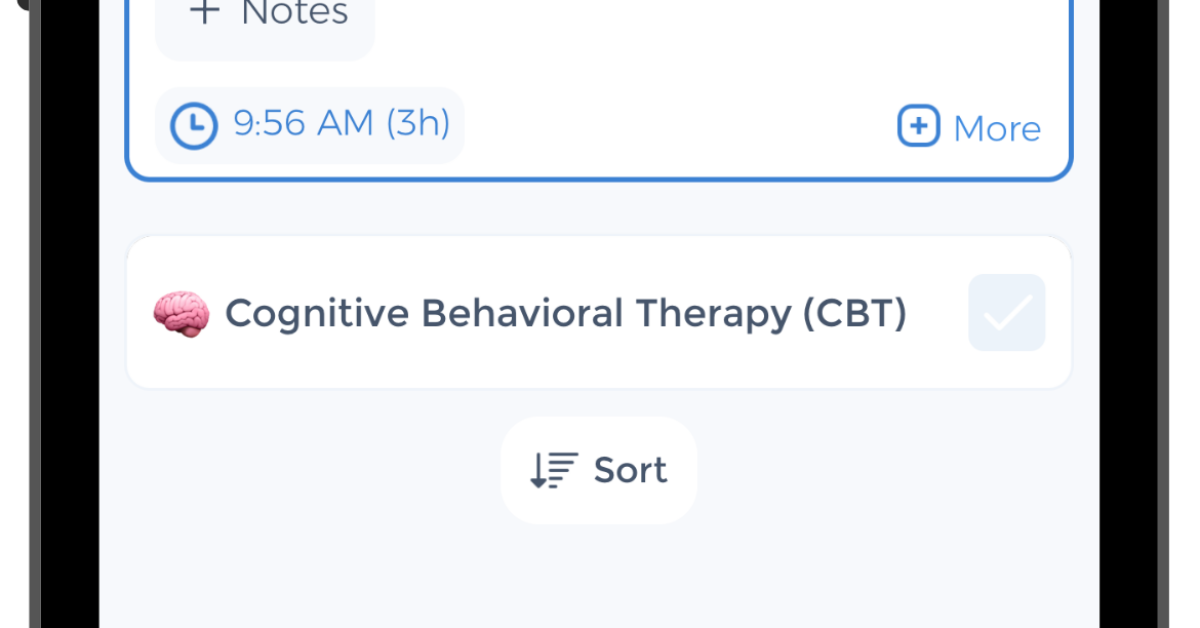Open the Cognitive Behavioral Therapy task title
Image resolution: width=1200 pixels, height=628 pixels.
click(565, 313)
